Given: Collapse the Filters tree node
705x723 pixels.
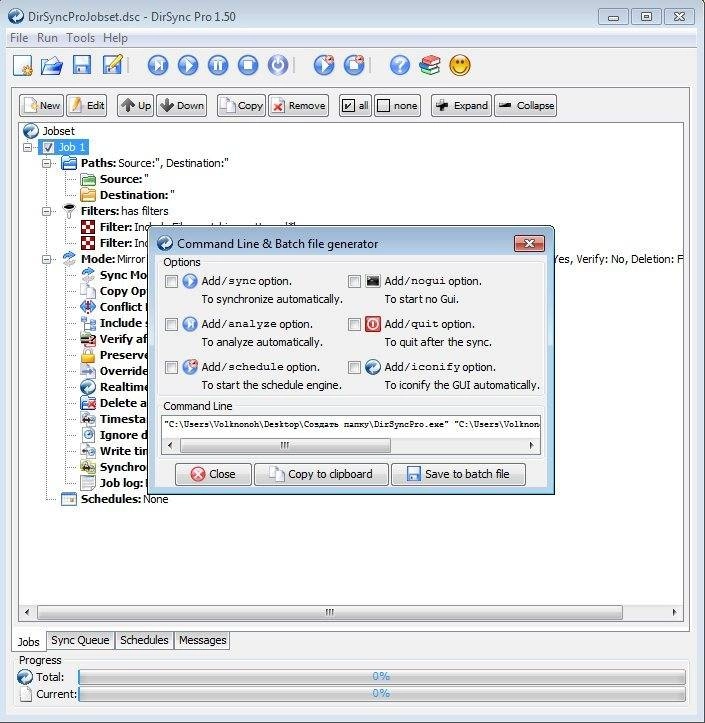Looking at the screenshot, I should tap(46, 211).
